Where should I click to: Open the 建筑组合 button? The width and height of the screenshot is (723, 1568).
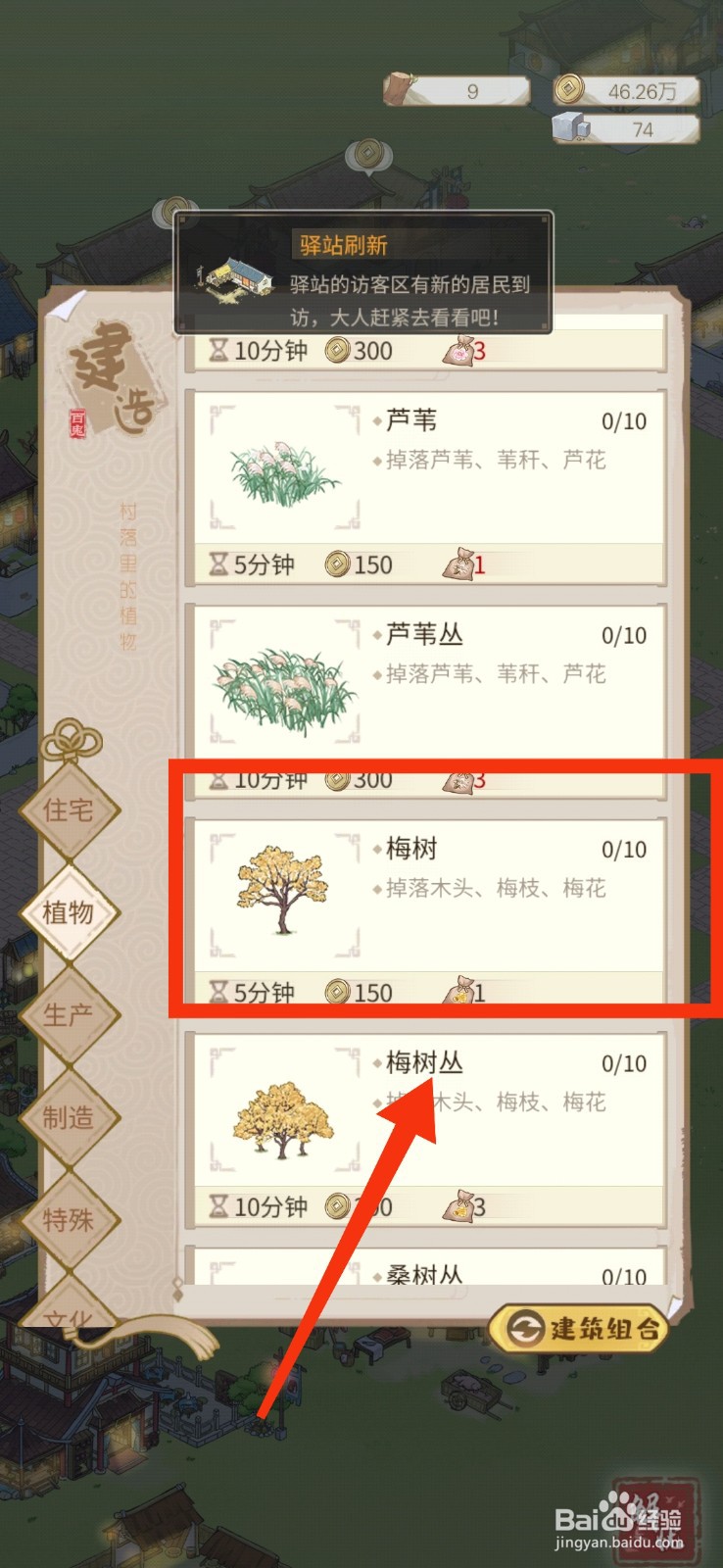[x=579, y=1329]
